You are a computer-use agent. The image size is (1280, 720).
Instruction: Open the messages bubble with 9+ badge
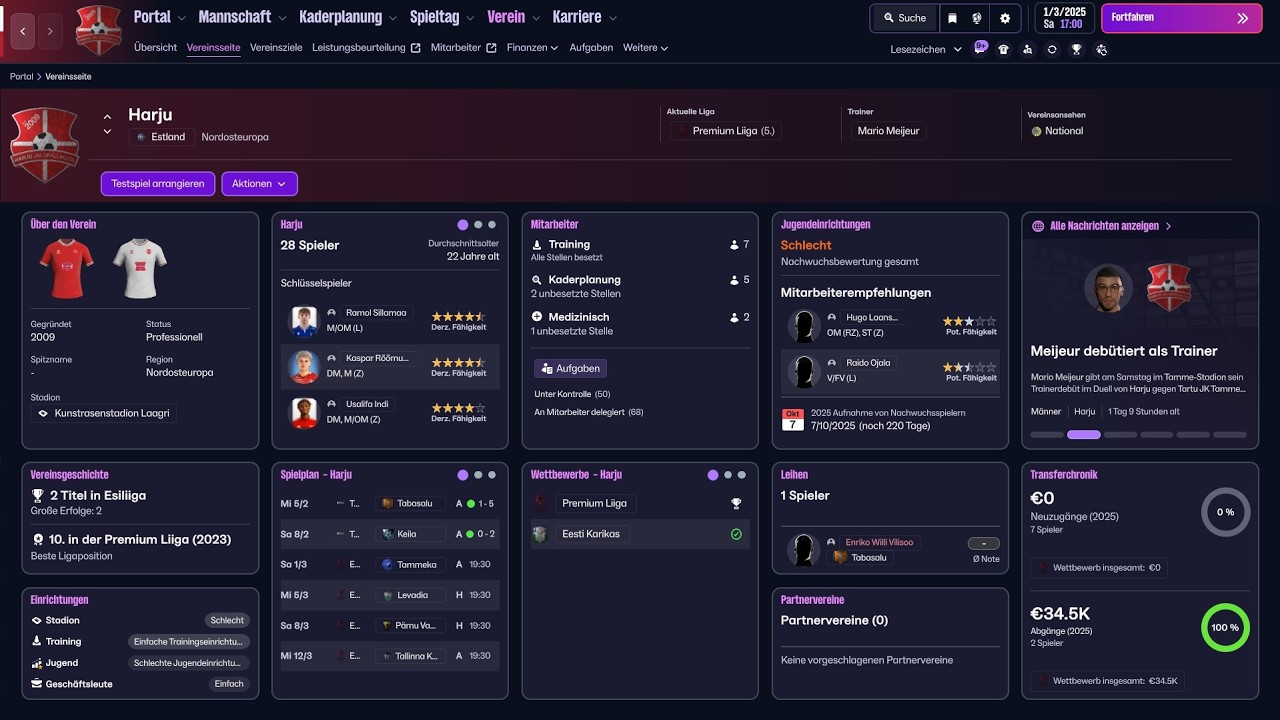980,48
